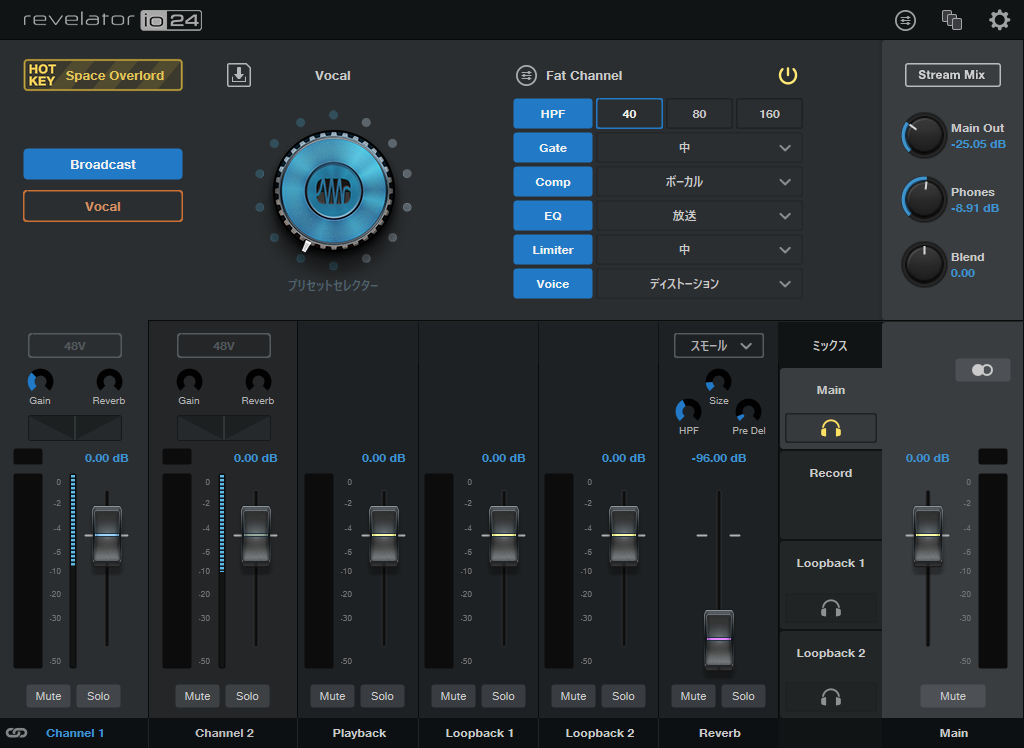Open the mixer settings sliders icon in header

coord(905,20)
